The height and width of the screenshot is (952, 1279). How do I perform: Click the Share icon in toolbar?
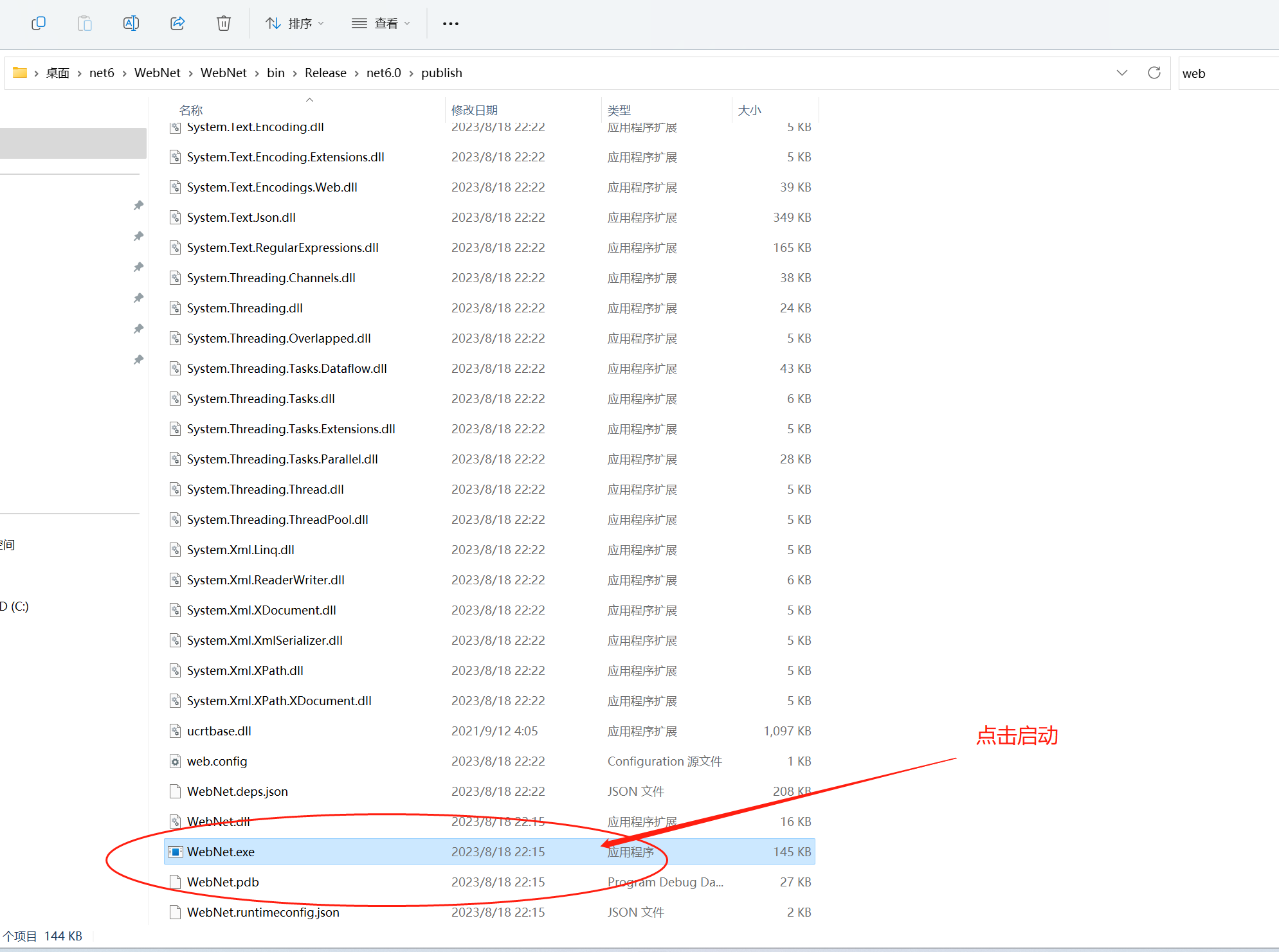[x=177, y=23]
